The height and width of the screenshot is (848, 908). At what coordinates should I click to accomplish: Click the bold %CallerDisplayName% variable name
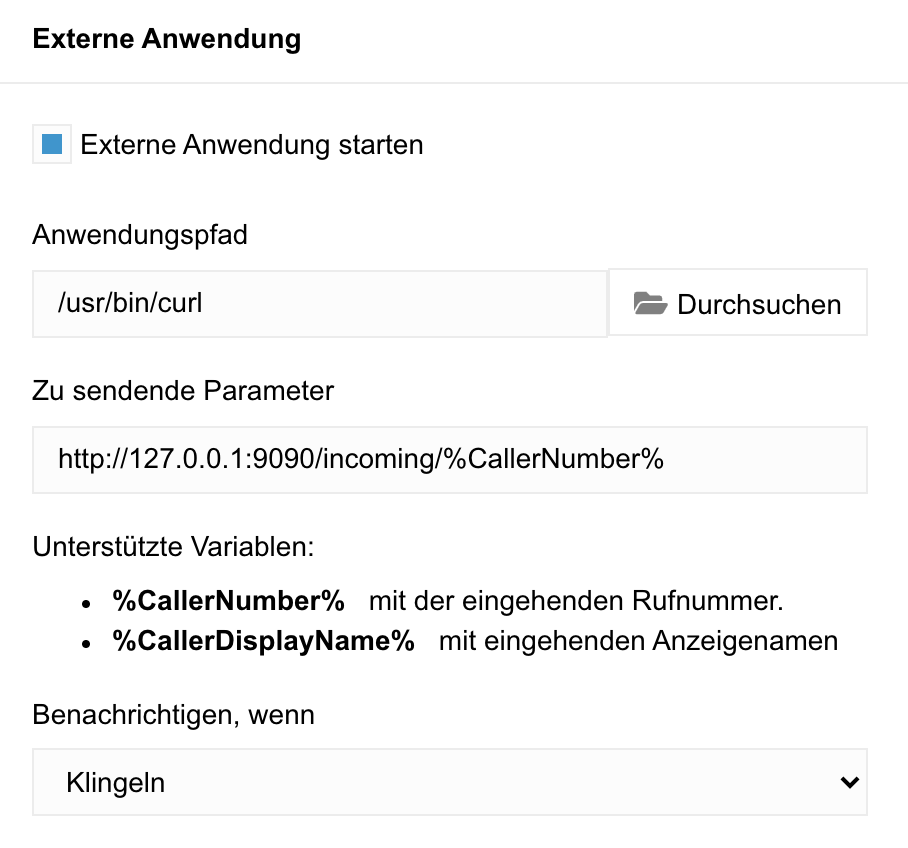coord(263,641)
